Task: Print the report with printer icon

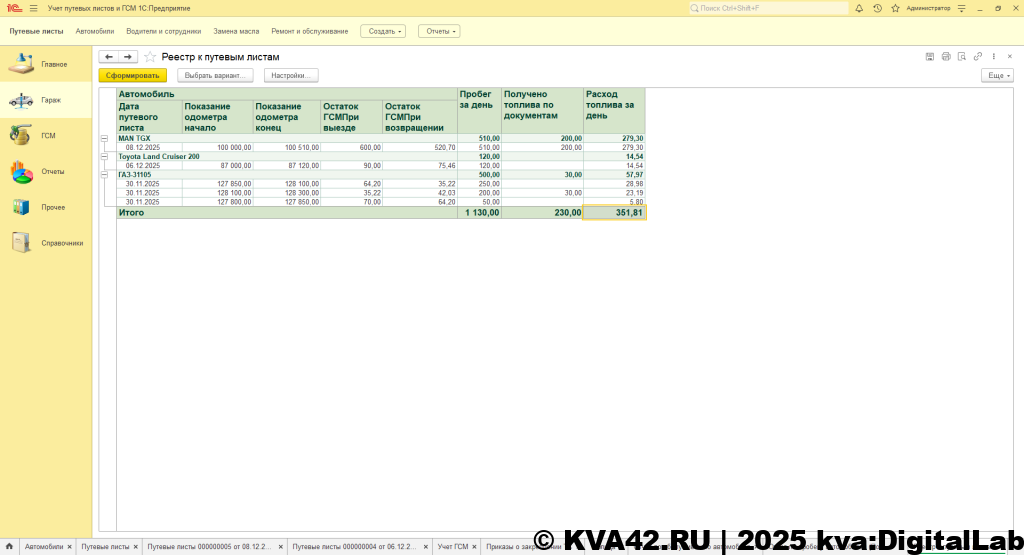Action: click(x=946, y=56)
